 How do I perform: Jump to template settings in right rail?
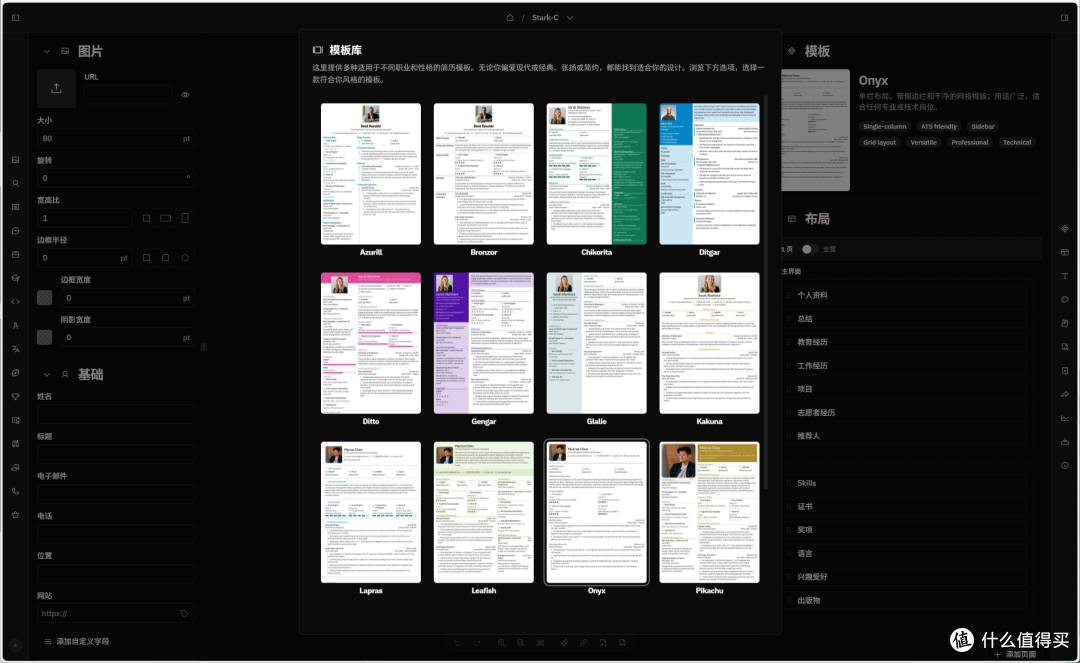pos(1065,228)
